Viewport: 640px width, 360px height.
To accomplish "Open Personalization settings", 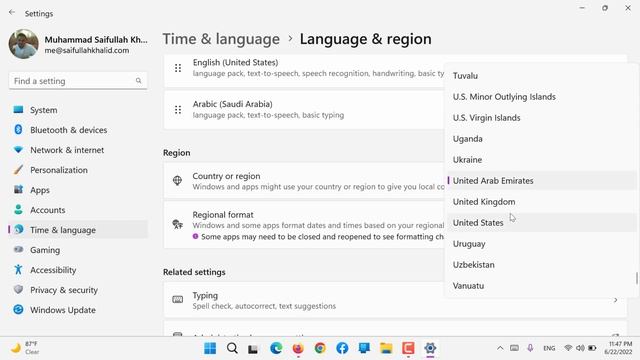I will click(78, 170).
